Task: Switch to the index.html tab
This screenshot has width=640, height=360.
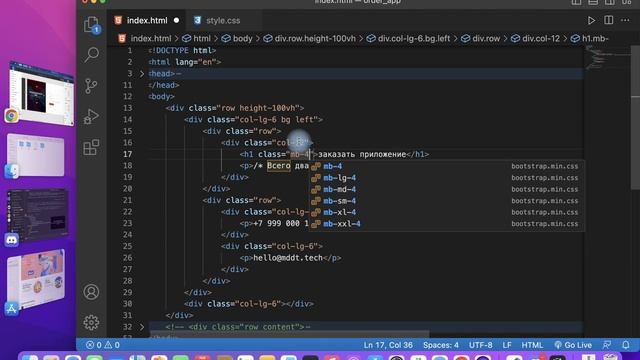Action: pyautogui.click(x=147, y=20)
